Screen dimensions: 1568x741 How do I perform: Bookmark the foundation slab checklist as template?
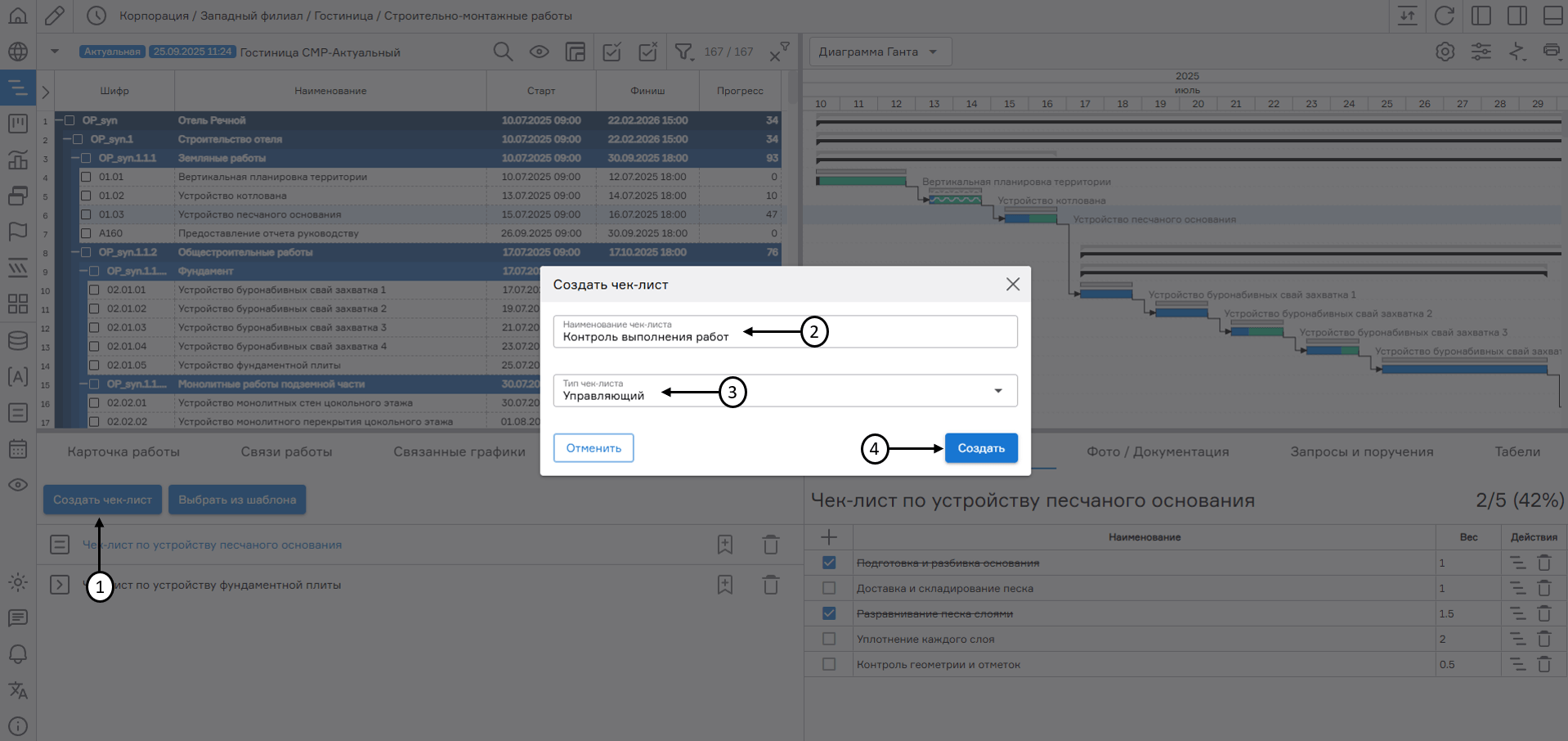724,585
